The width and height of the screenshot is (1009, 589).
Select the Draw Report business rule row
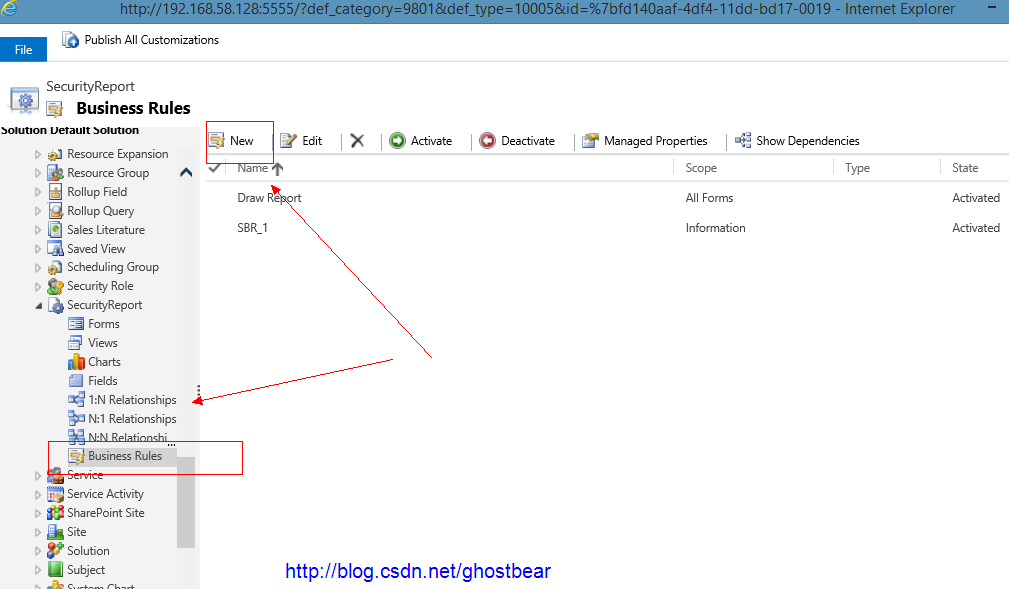[x=607, y=198]
